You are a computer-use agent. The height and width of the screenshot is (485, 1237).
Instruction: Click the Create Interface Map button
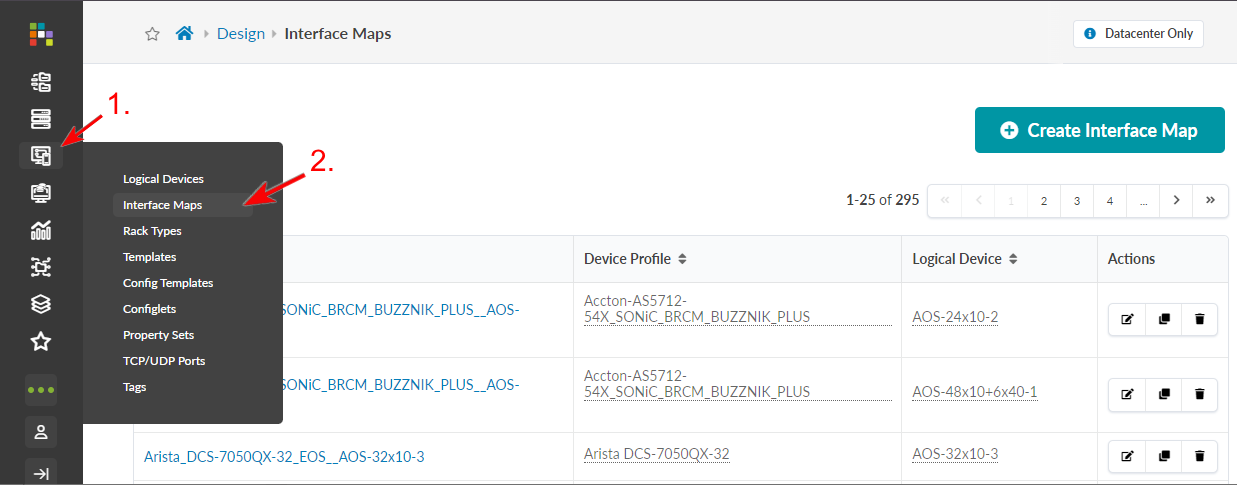click(1099, 130)
